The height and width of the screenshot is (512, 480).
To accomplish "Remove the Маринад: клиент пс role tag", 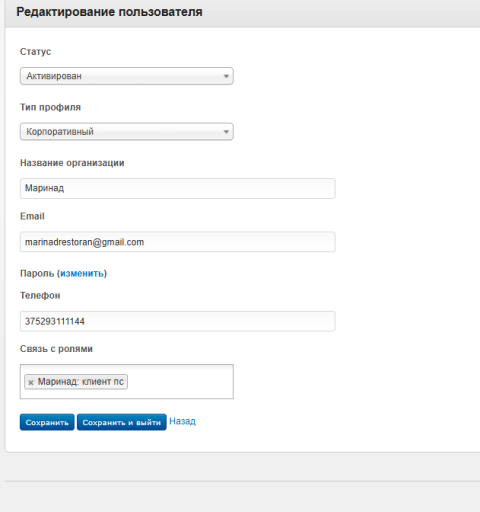I will 31,382.
